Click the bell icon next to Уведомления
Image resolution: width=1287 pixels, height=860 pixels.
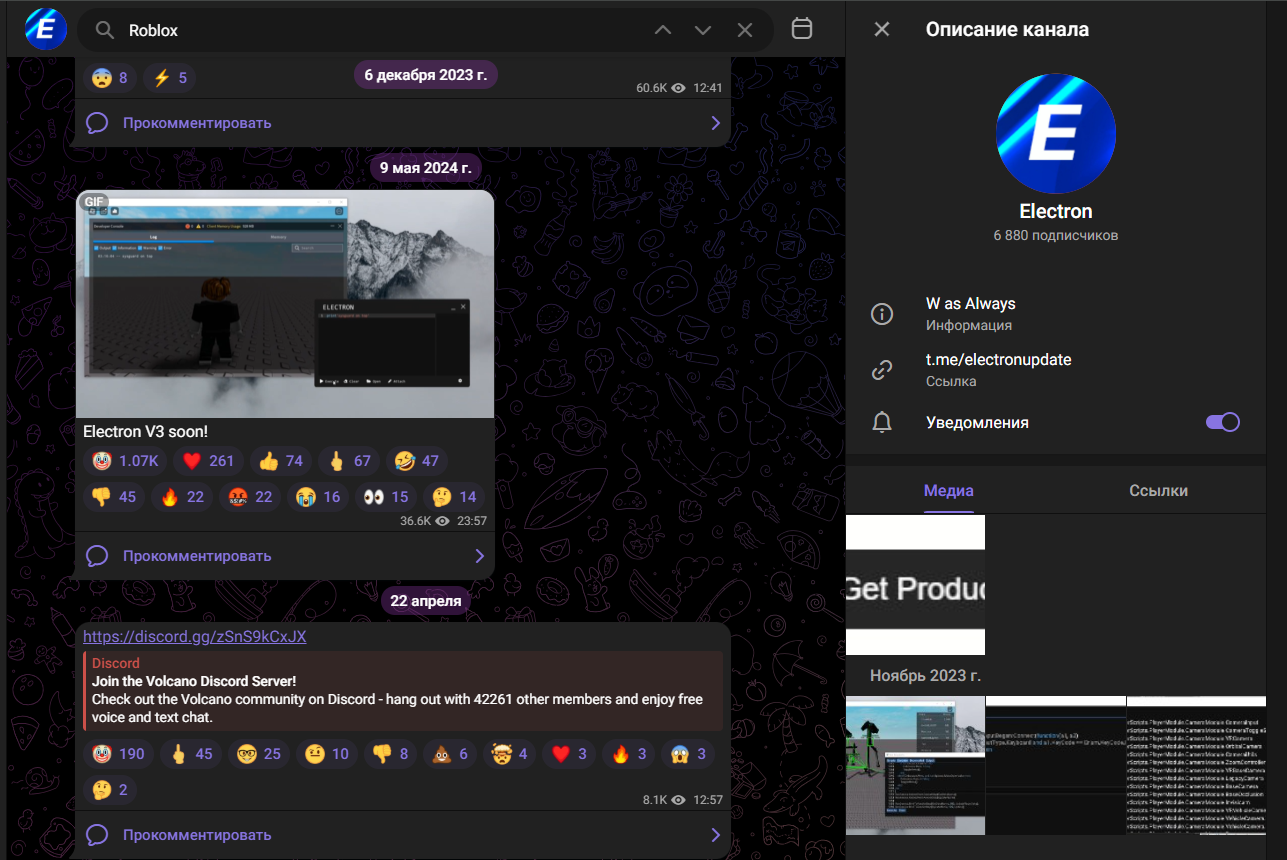882,422
